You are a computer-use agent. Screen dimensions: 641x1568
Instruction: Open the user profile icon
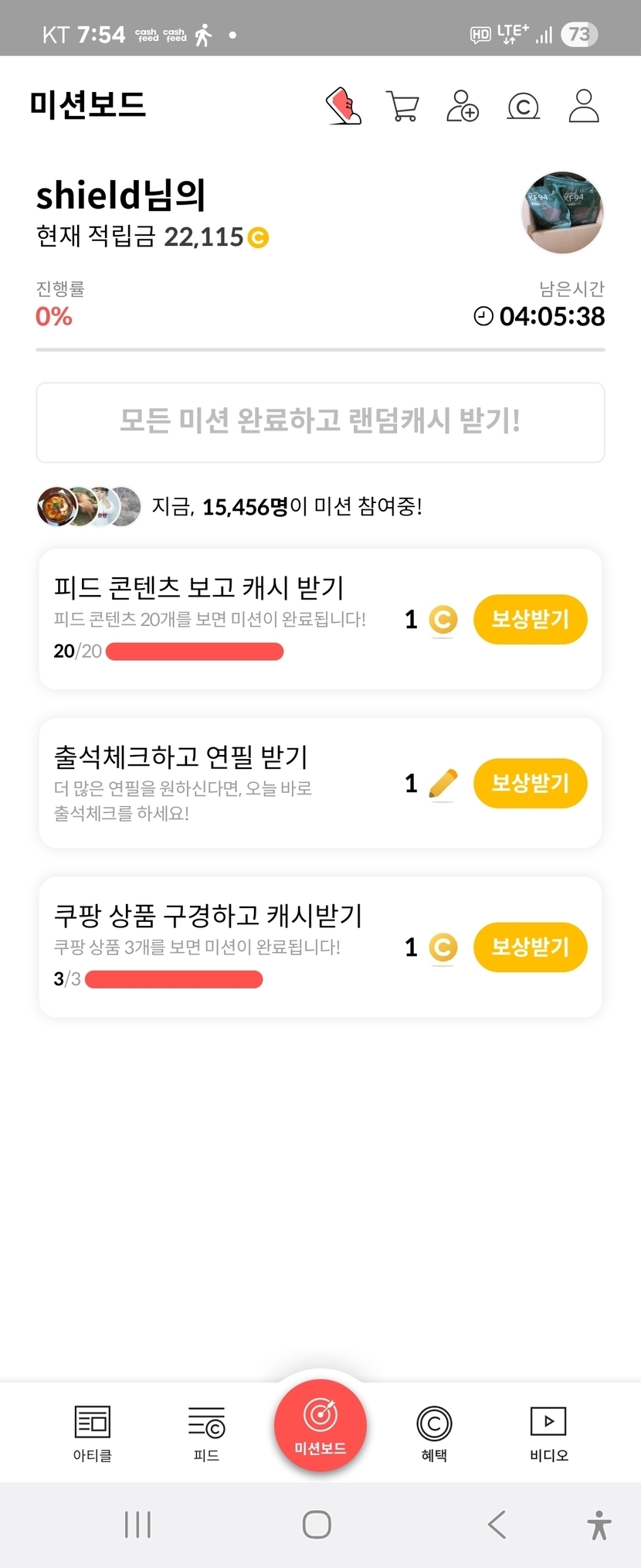584,106
